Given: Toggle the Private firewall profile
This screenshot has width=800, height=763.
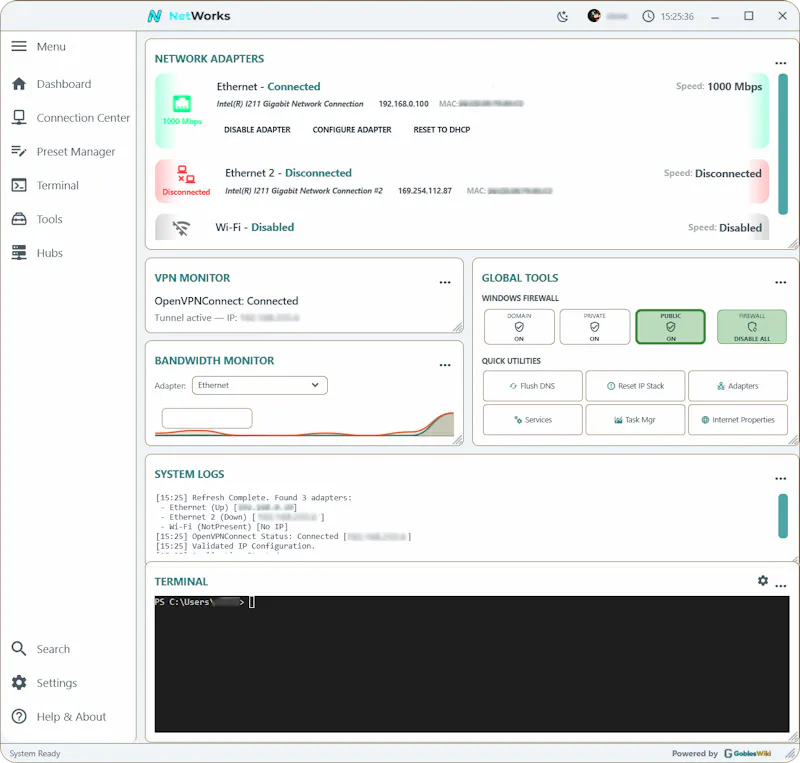Looking at the screenshot, I should pyautogui.click(x=594, y=327).
